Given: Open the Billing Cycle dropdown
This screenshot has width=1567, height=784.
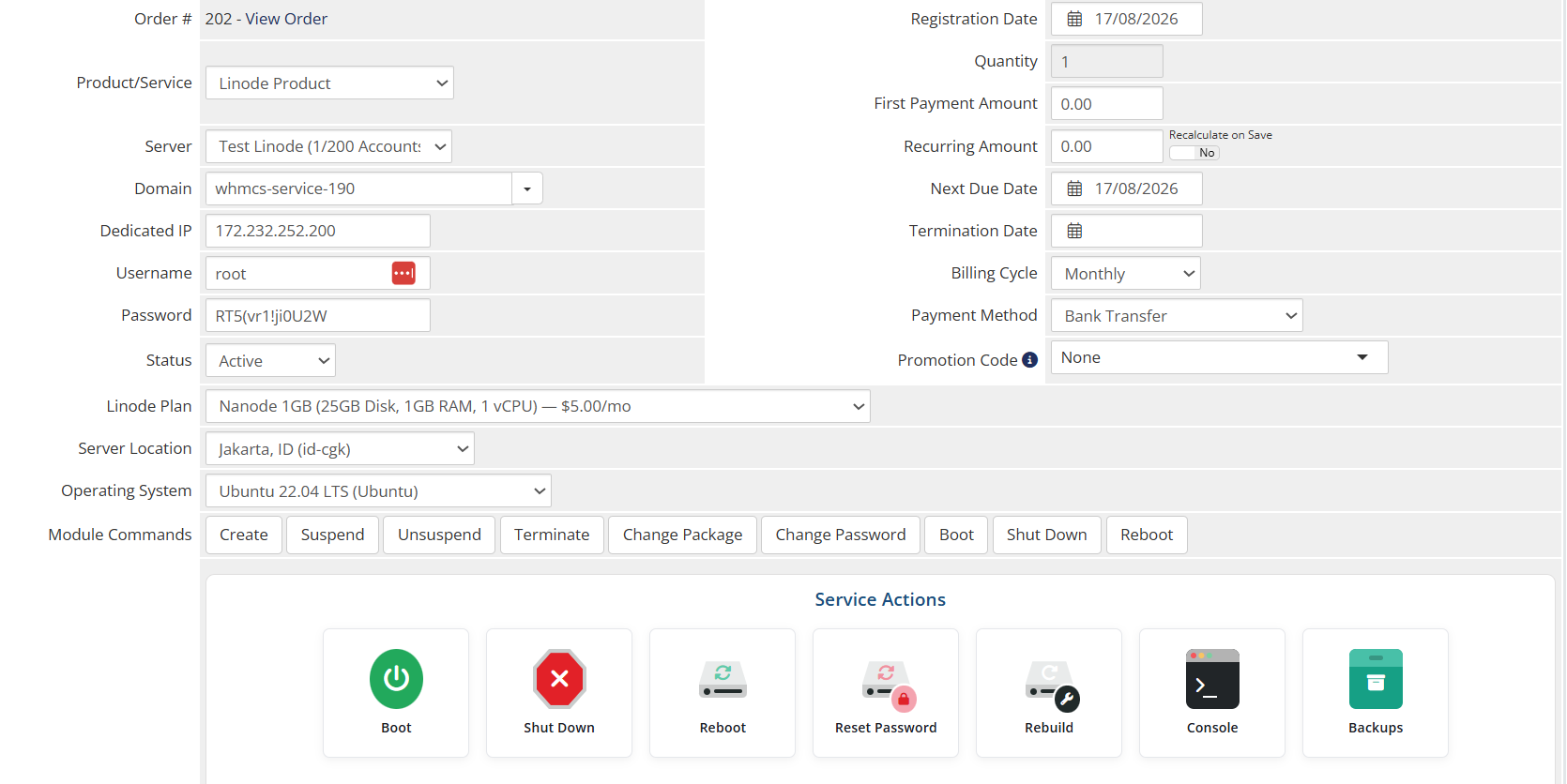Looking at the screenshot, I should point(1126,273).
